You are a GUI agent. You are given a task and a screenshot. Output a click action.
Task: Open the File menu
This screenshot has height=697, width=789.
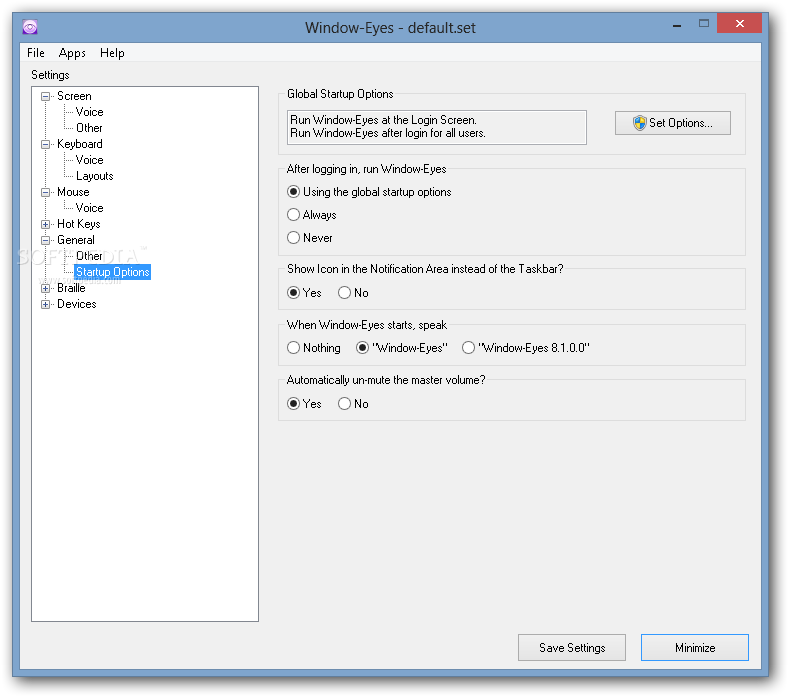pyautogui.click(x=36, y=53)
